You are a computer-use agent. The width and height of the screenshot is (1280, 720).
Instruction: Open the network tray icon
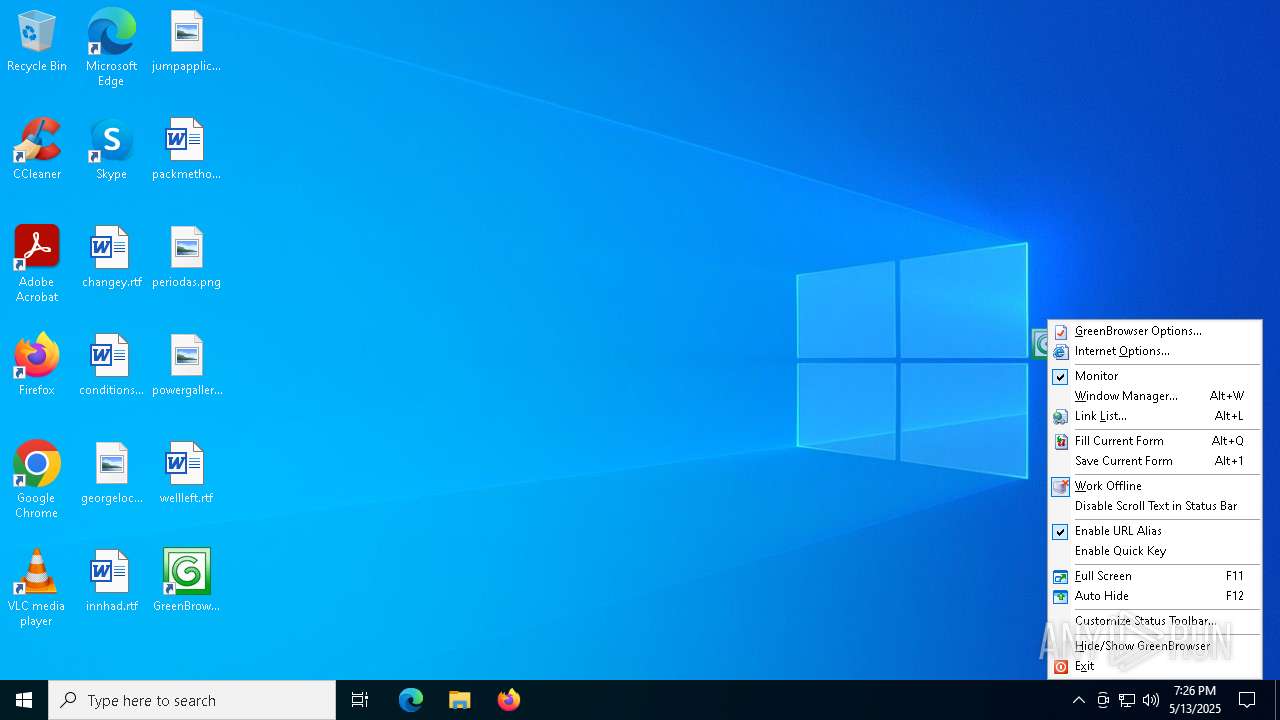pyautogui.click(x=1127, y=700)
